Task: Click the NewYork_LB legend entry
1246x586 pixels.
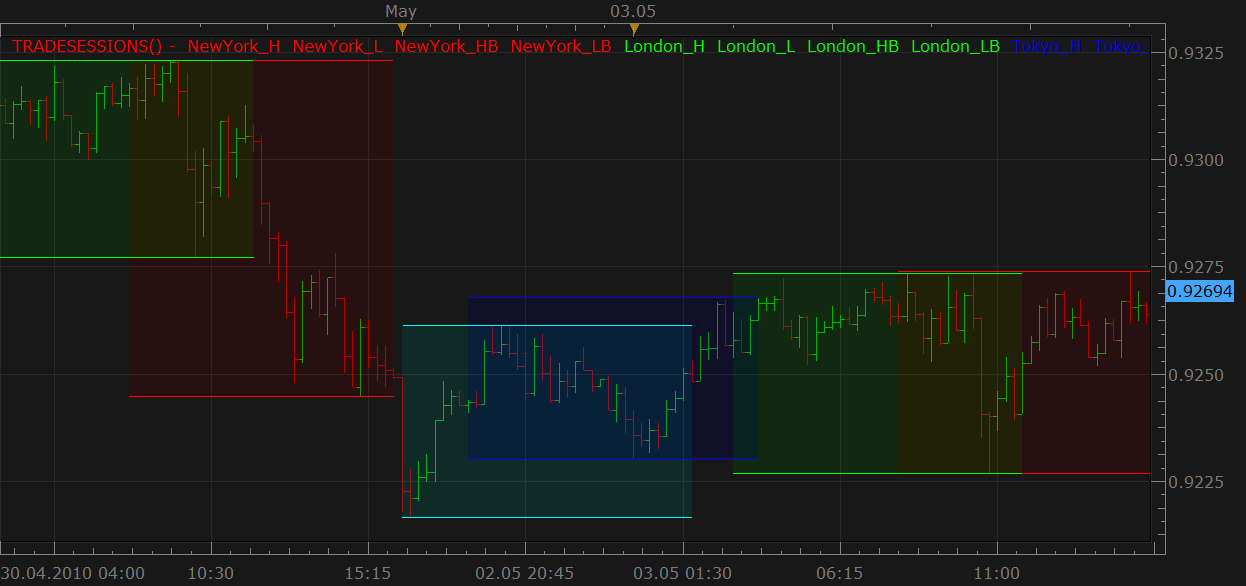Action: (x=561, y=46)
